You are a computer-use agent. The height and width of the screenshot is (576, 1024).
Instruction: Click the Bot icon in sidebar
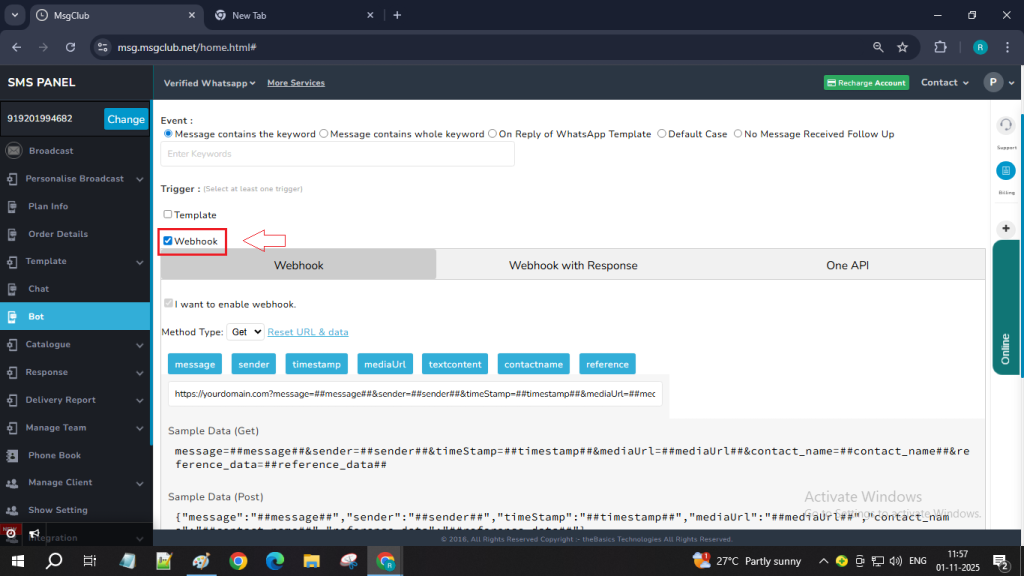coord(12,317)
